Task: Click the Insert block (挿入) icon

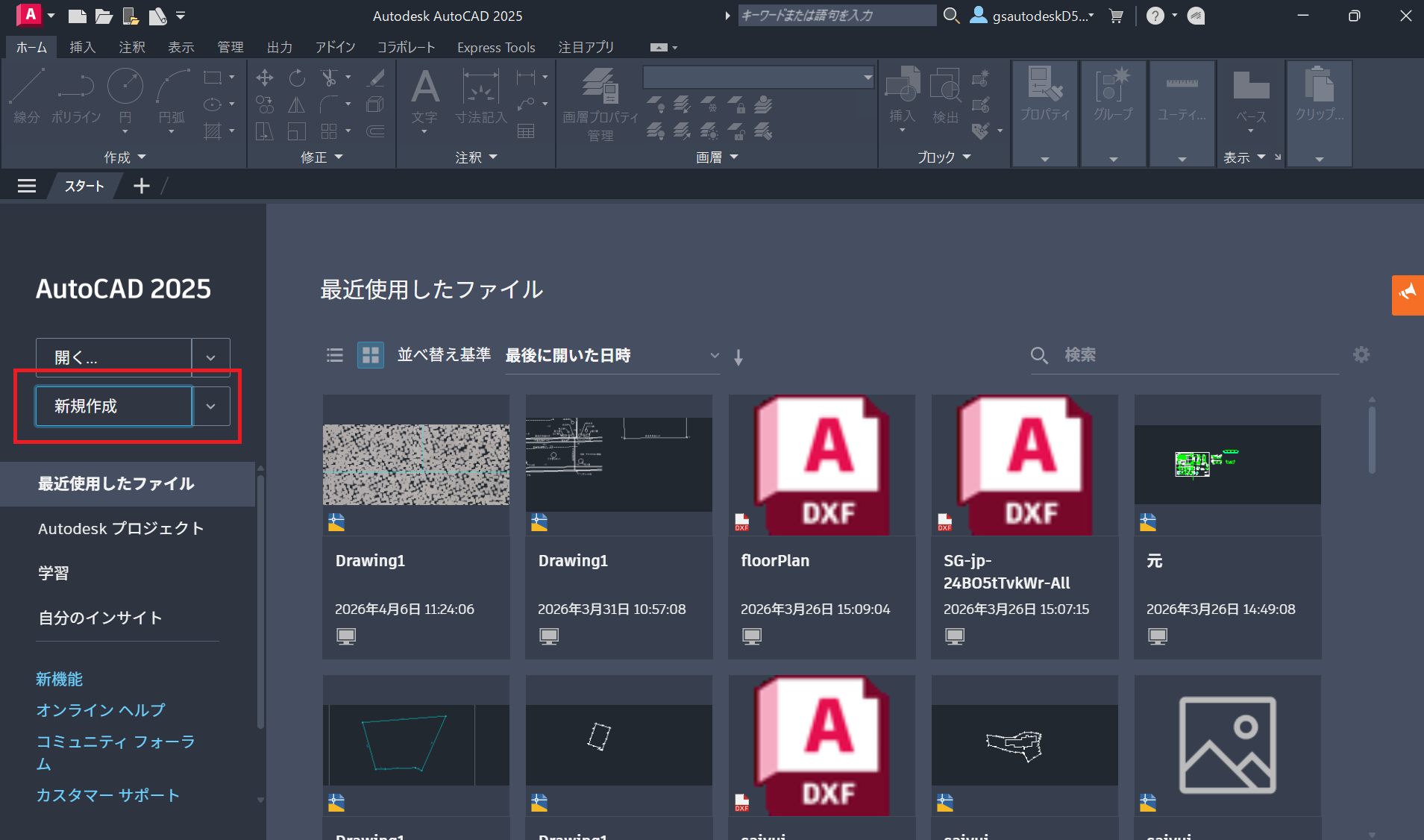Action: (902, 87)
